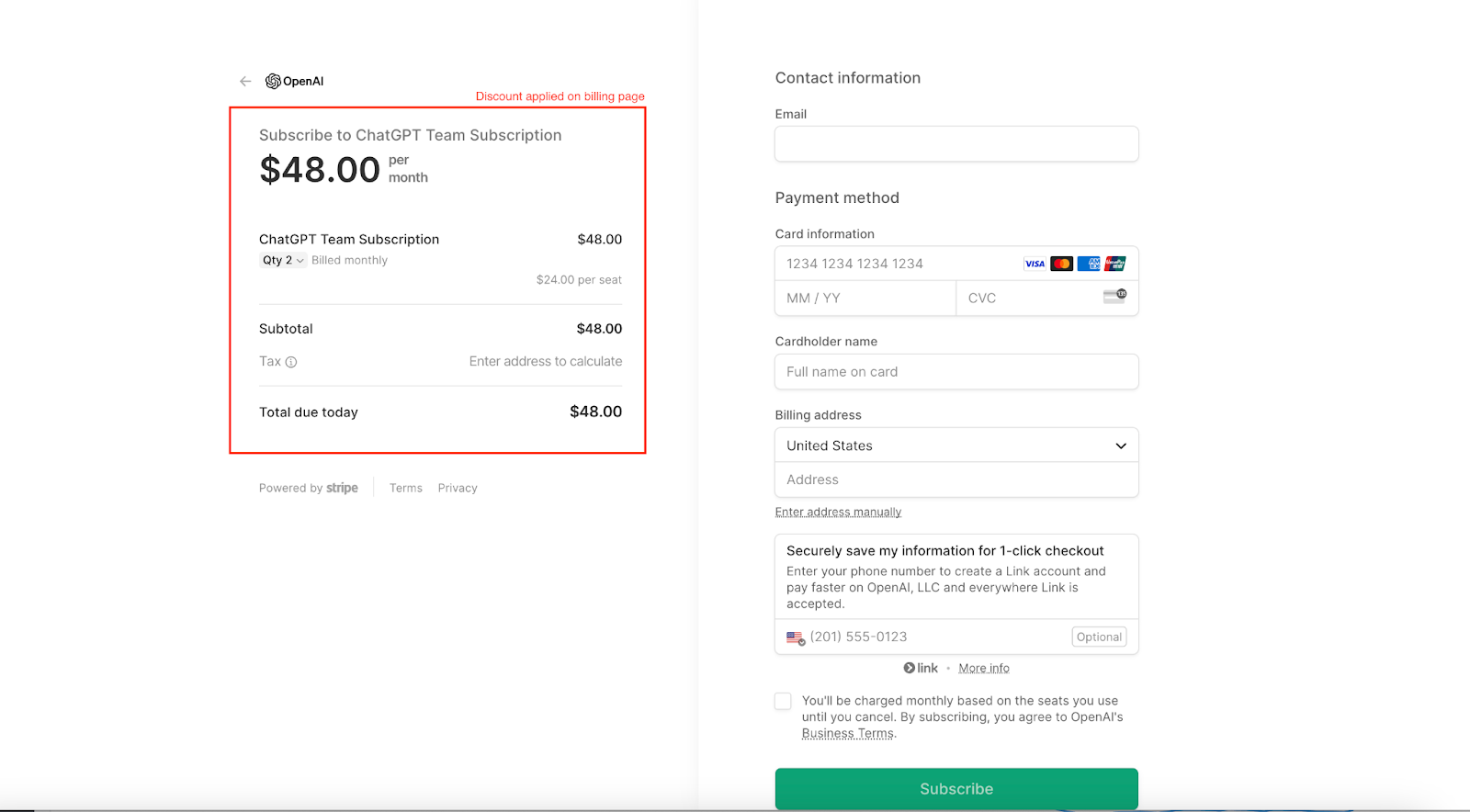
Task: Click Enter address manually link
Action: tap(838, 513)
